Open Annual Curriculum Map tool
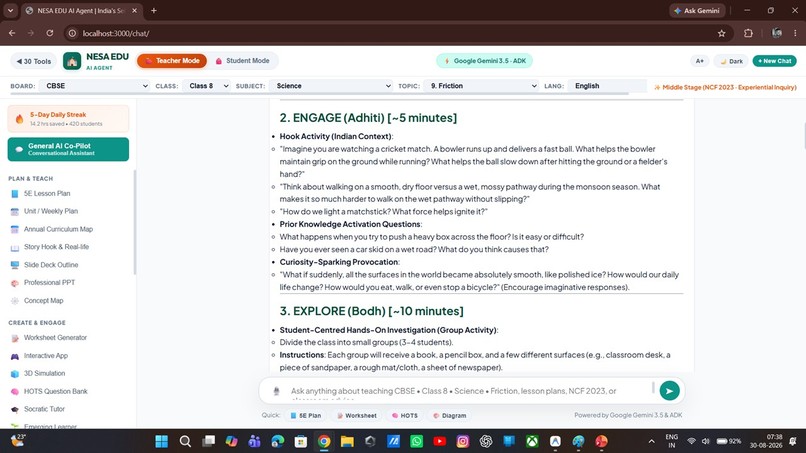 pos(58,229)
